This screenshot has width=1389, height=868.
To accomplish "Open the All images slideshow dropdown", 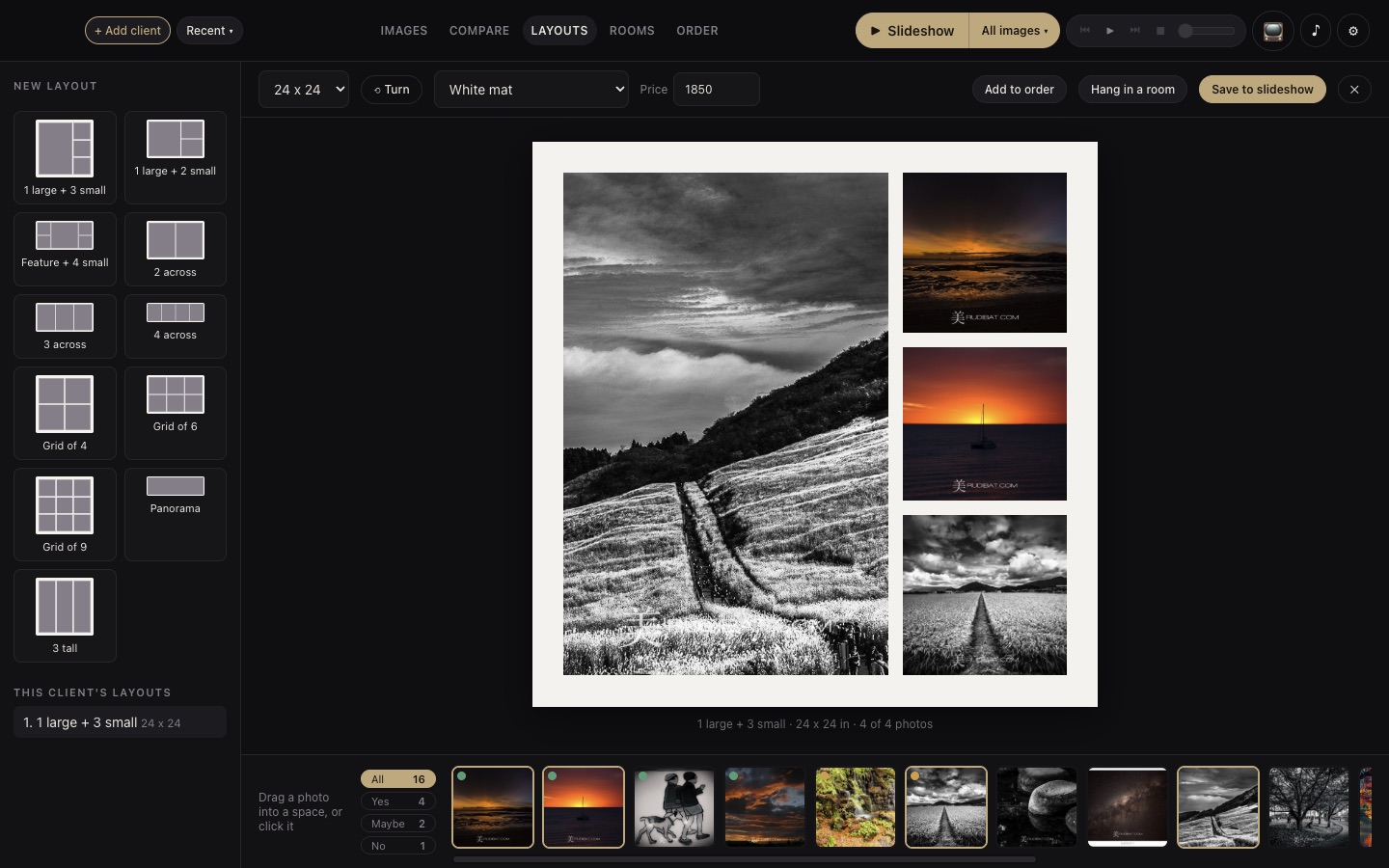I will (x=1014, y=31).
